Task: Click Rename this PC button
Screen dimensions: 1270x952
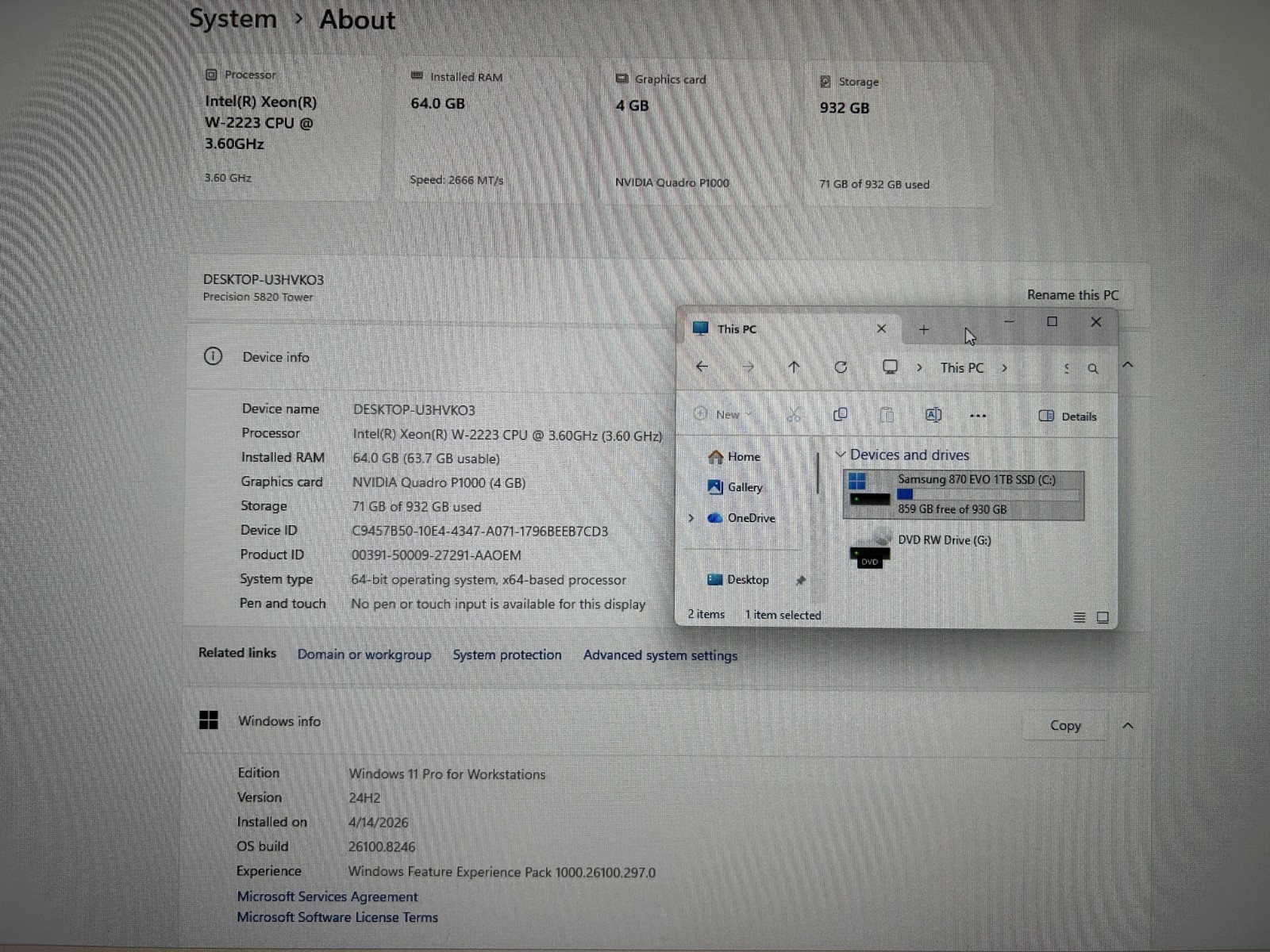Action: pyautogui.click(x=1072, y=295)
